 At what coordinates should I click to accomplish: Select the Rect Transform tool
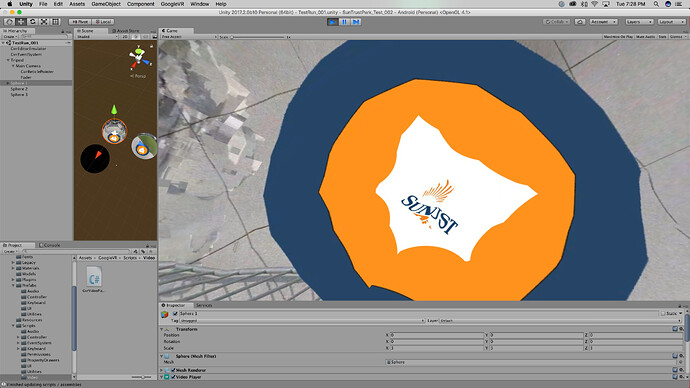click(x=55, y=22)
